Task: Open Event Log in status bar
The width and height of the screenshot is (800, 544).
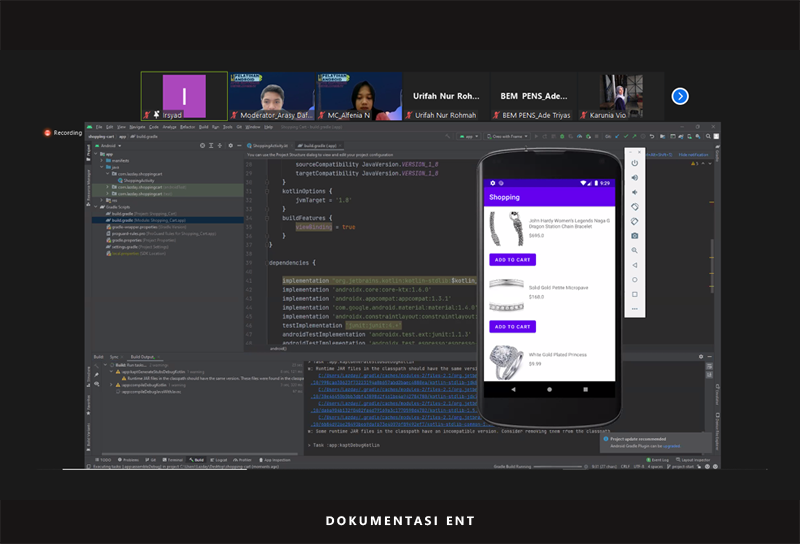Action: [x=658, y=460]
